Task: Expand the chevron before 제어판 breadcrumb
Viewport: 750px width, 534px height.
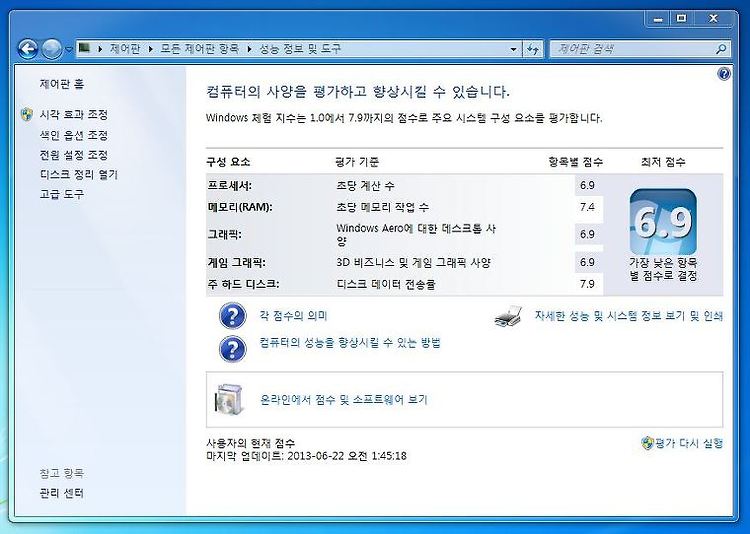Action: pos(100,48)
